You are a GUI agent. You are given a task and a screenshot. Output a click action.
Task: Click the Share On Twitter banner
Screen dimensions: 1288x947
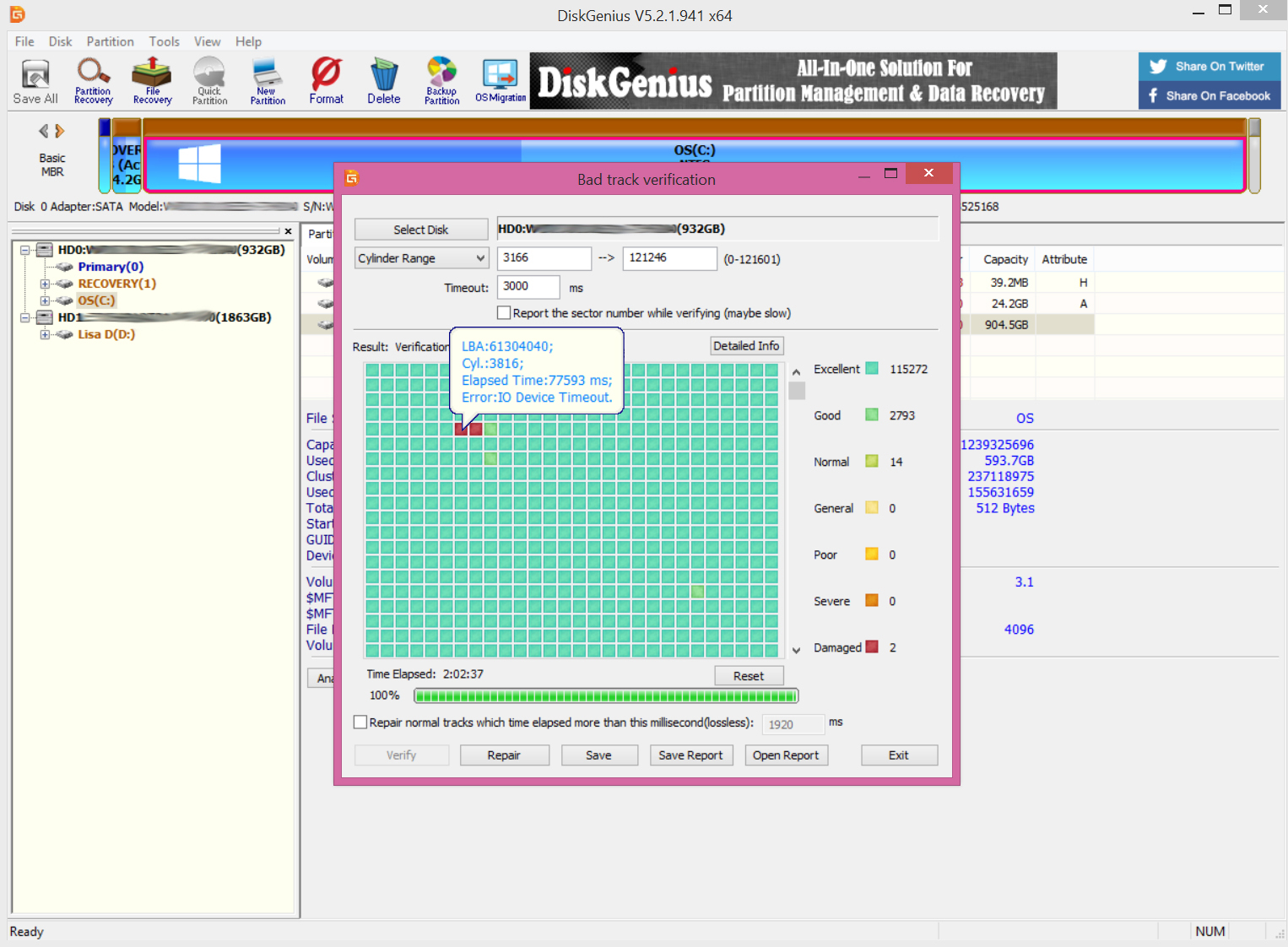[x=1210, y=67]
